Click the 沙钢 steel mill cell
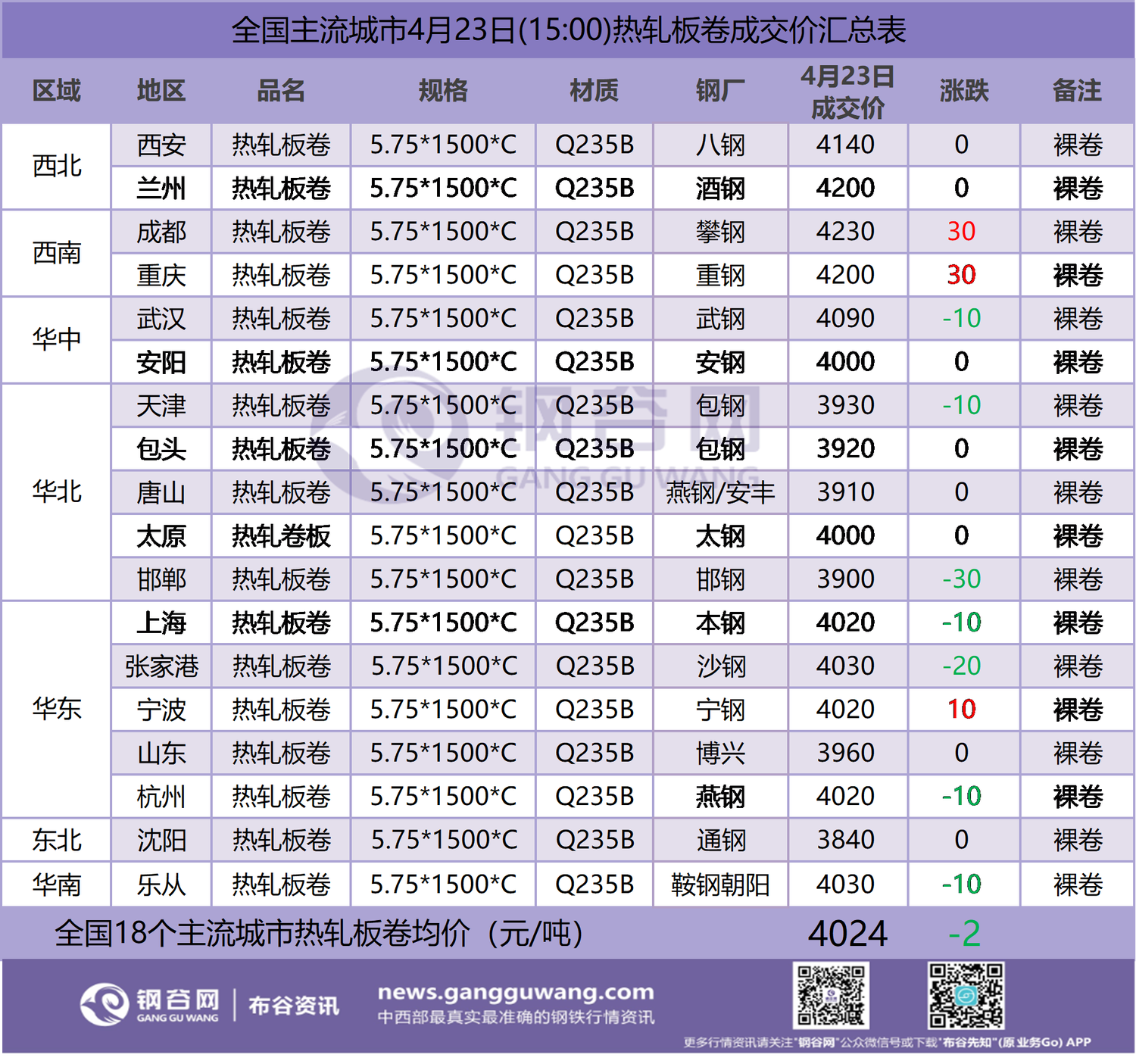1136x1064 pixels. [x=720, y=666]
